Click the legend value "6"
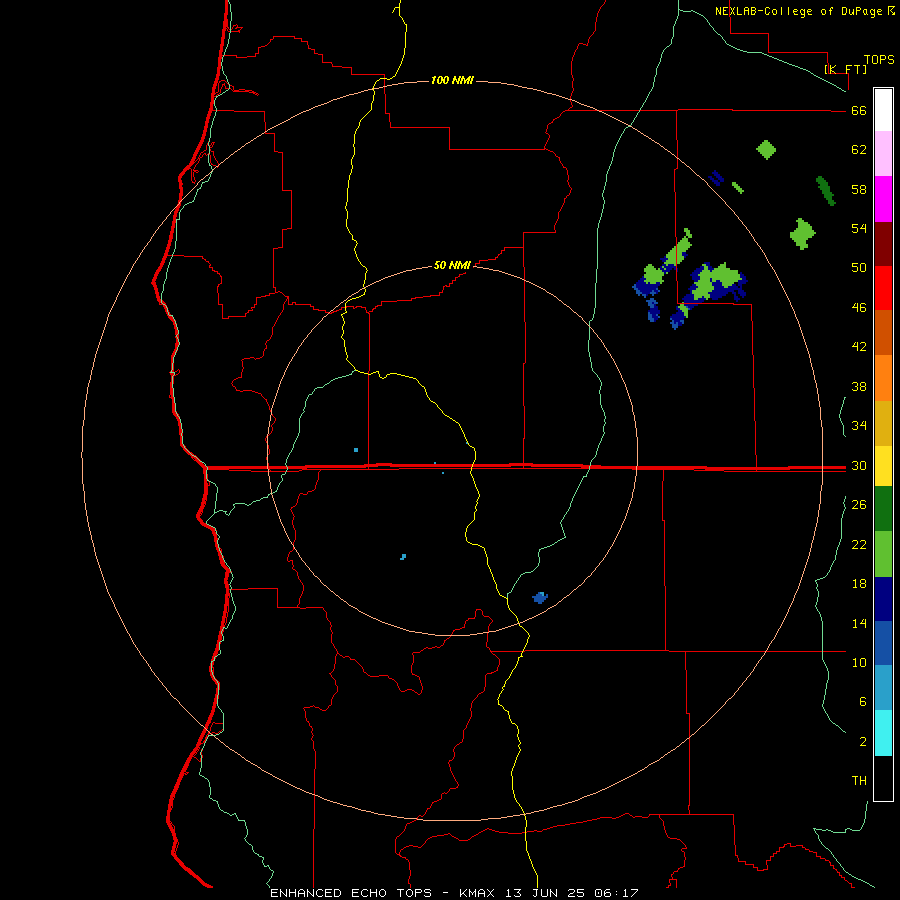This screenshot has width=900, height=900. click(x=863, y=702)
